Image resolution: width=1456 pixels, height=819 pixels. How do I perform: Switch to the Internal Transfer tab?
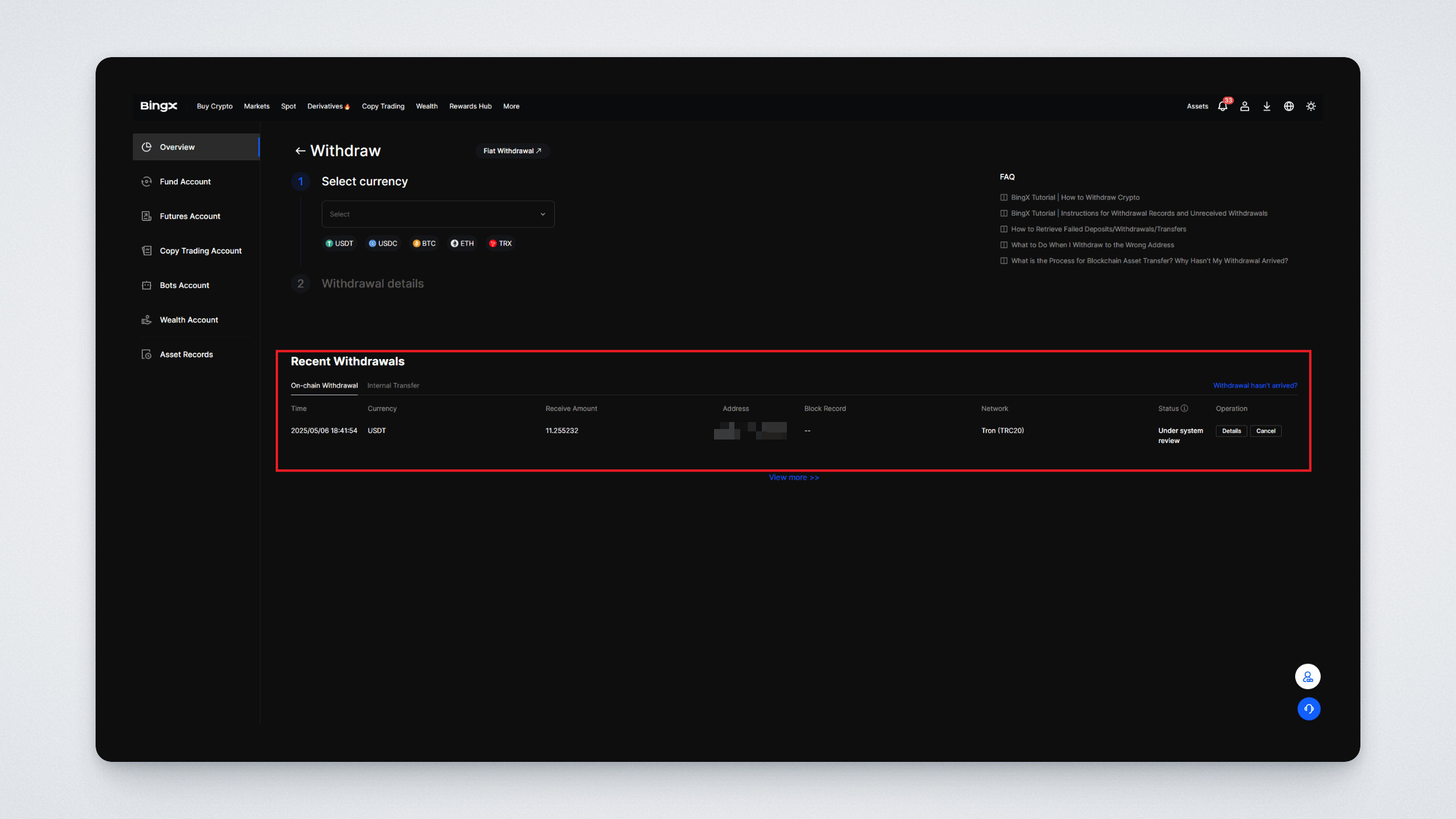click(393, 386)
